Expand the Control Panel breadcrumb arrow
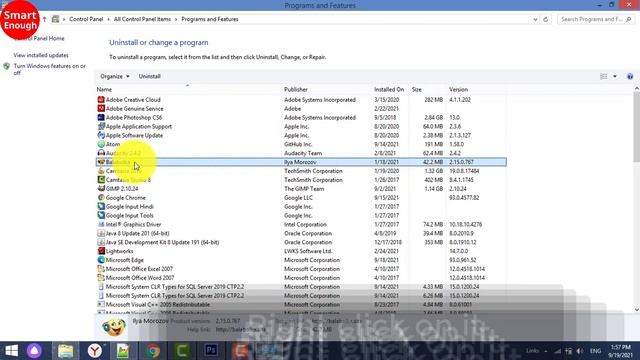This screenshot has width=640, height=360. (x=109, y=19)
